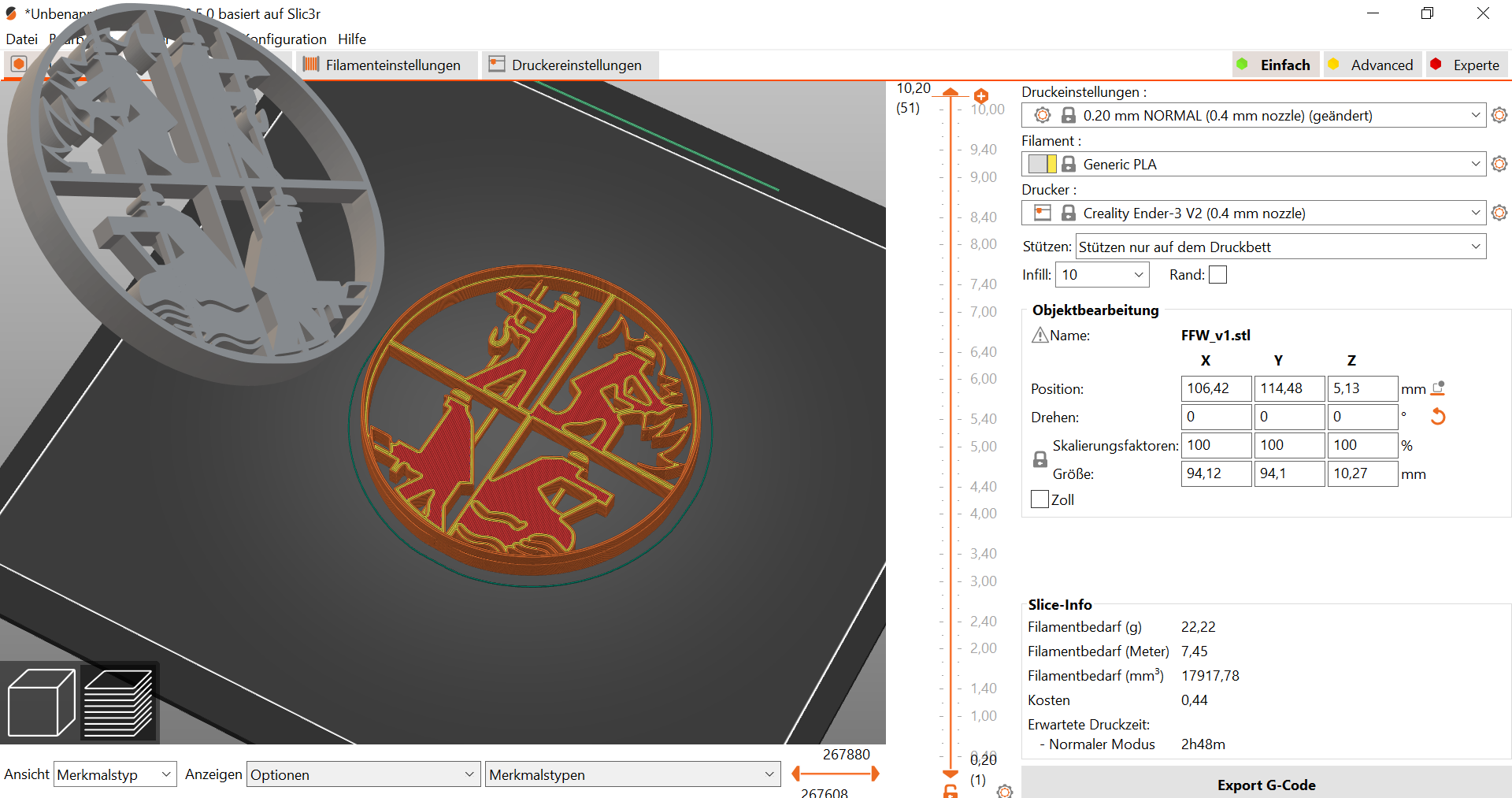This screenshot has width=1512, height=798.
Task: Switch to Filamenteinstellungen tab
Action: (386, 65)
